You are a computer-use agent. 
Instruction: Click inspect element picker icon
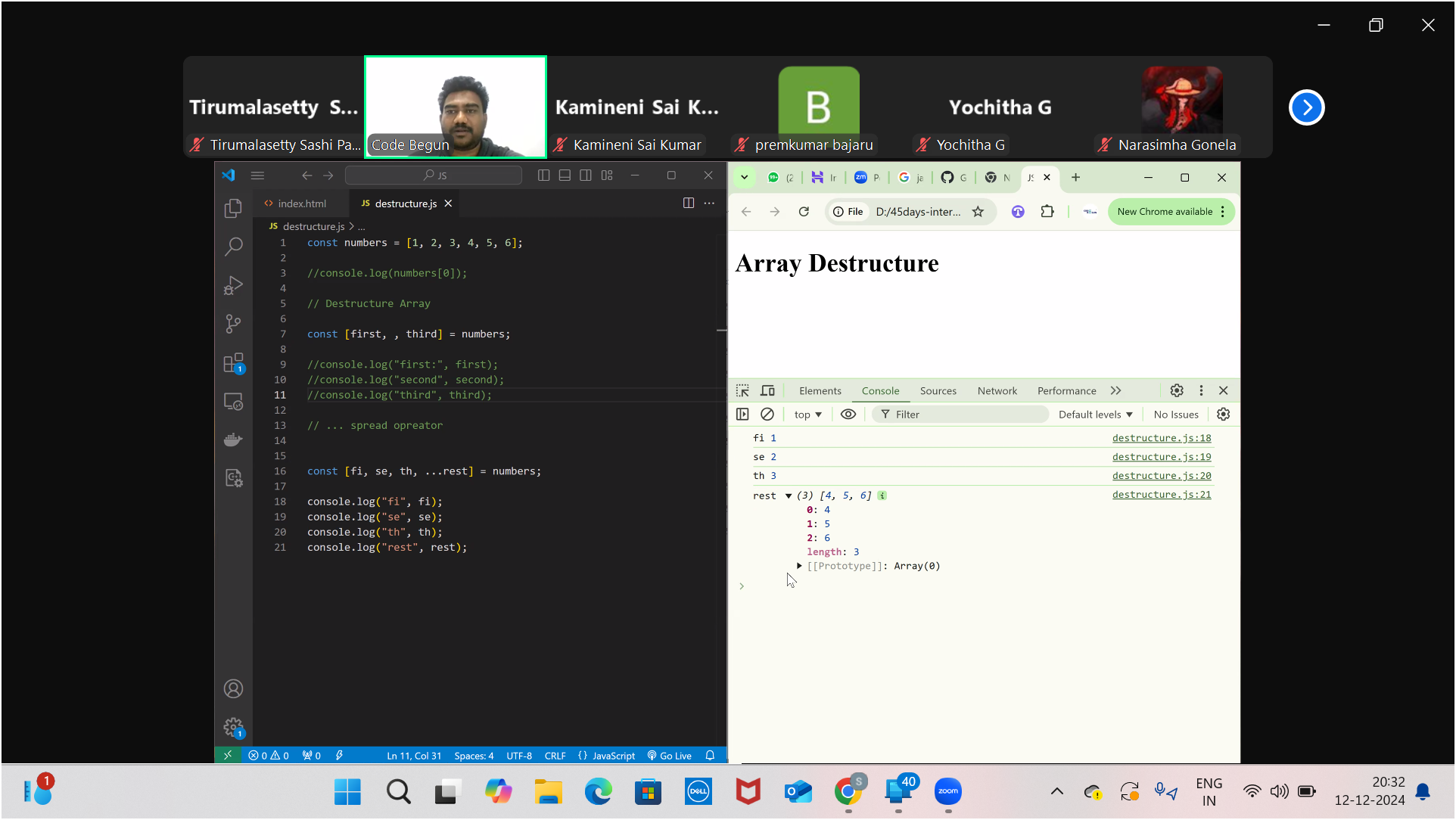tap(742, 390)
